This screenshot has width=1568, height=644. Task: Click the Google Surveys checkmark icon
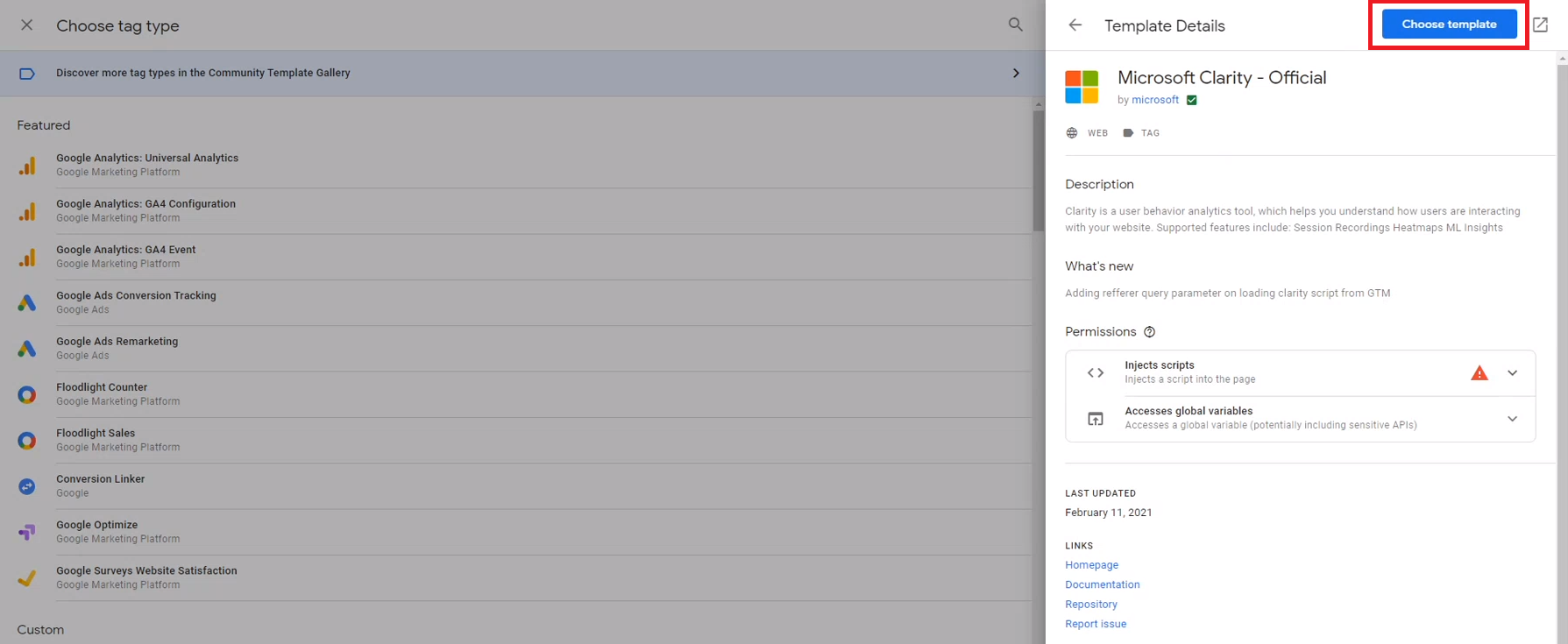click(x=27, y=577)
